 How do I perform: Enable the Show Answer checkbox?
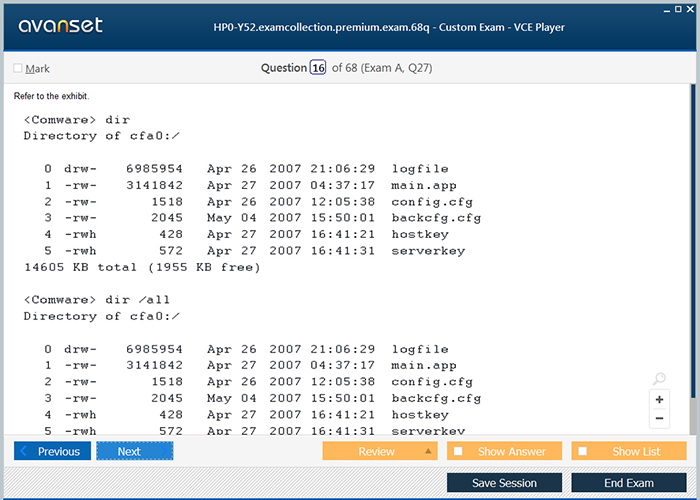pyautogui.click(x=459, y=451)
